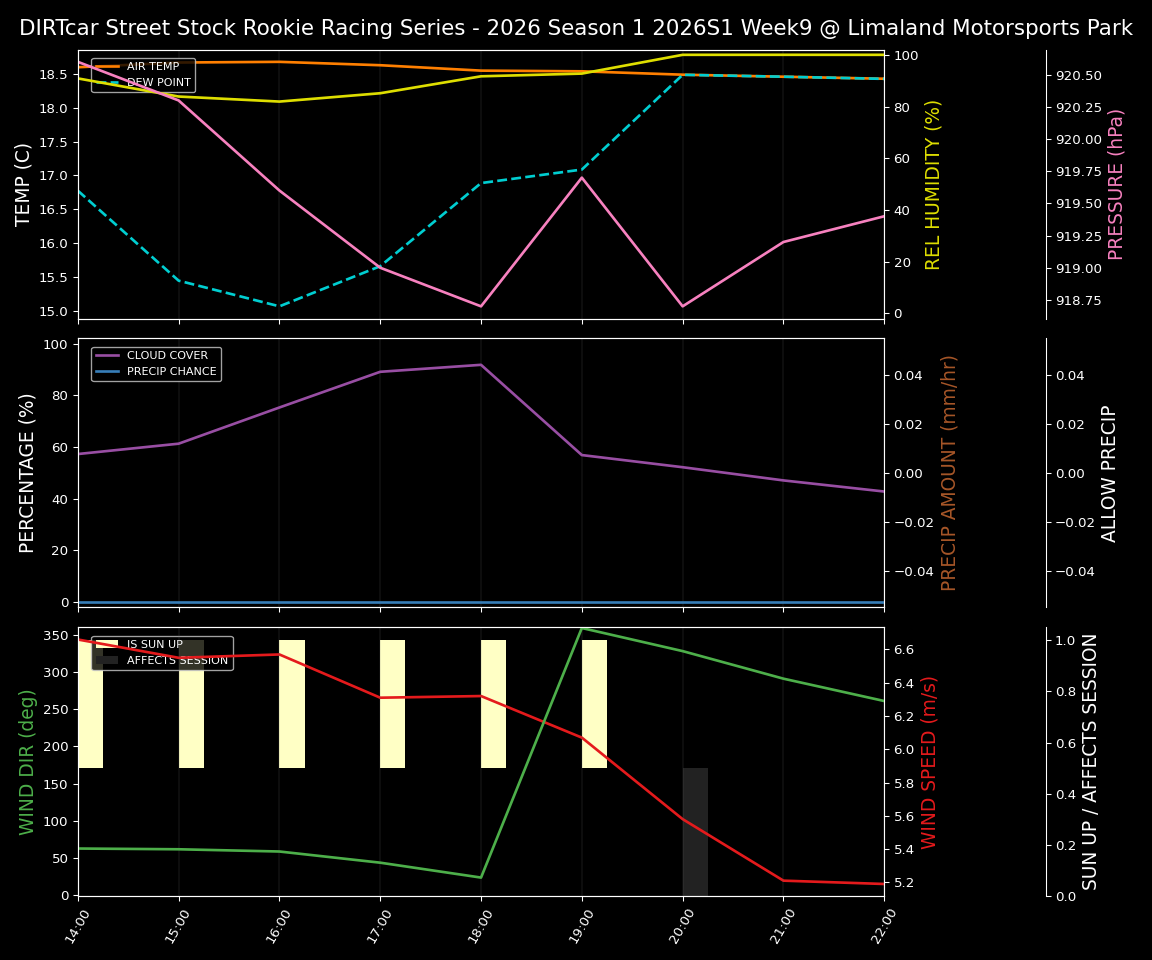Click the AIR TEMP legend line swatch
The image size is (1152, 960).
[x=108, y=66]
